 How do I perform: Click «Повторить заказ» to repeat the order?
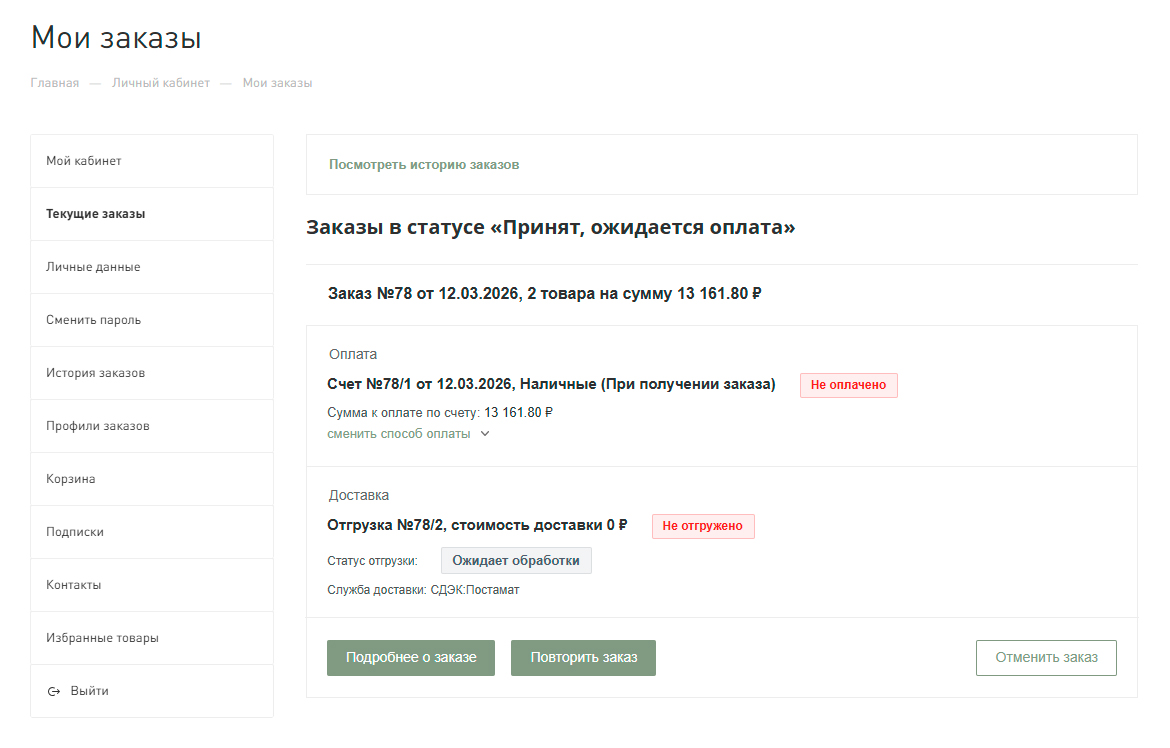point(583,657)
